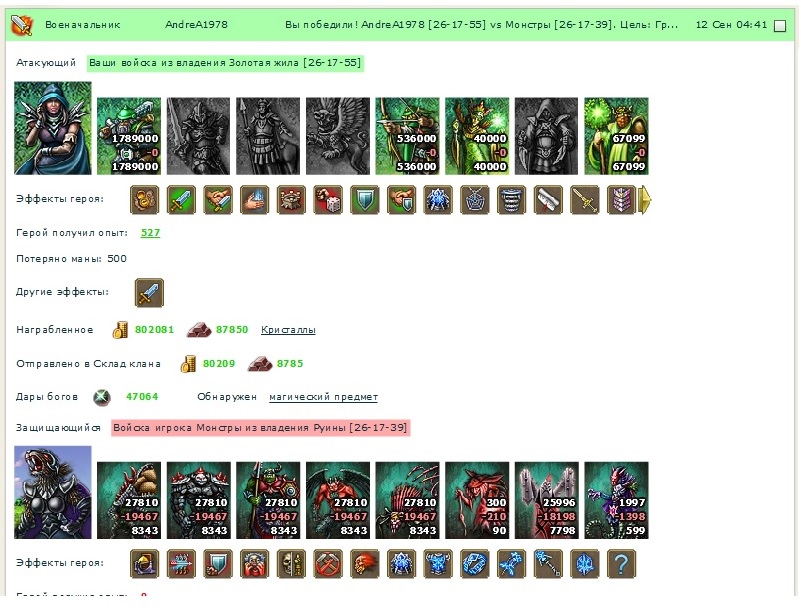Click the sword icon under Другие эффекты

(x=149, y=293)
